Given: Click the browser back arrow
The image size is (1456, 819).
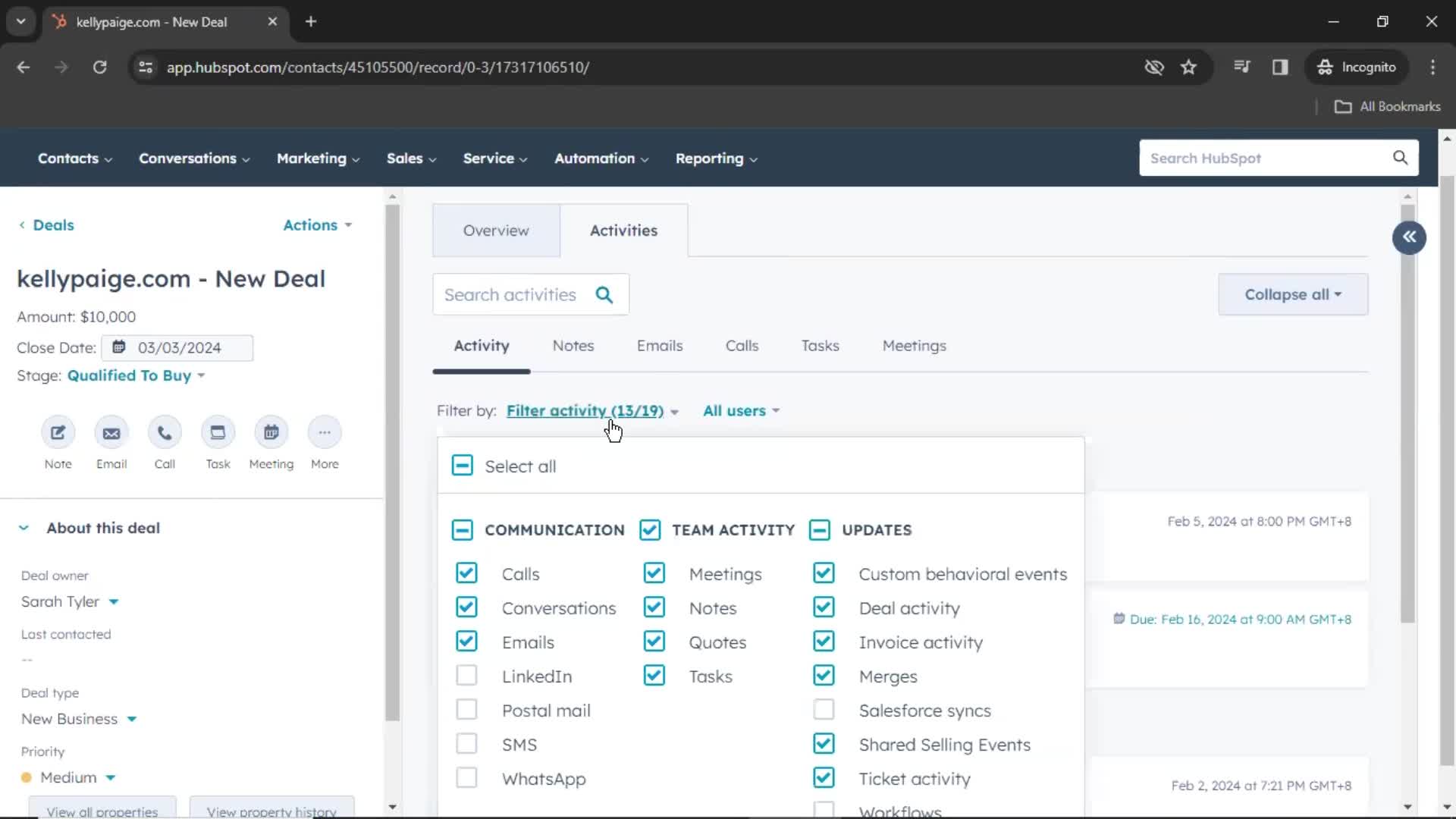Looking at the screenshot, I should point(24,67).
